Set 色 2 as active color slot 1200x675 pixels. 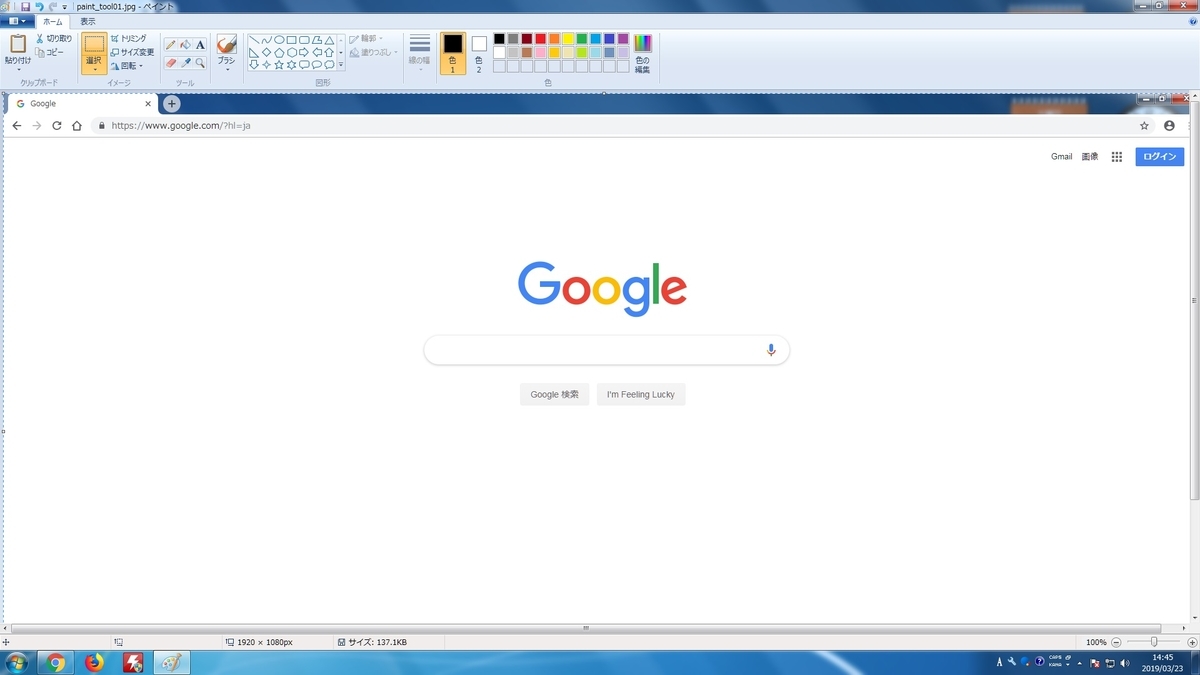click(x=479, y=53)
